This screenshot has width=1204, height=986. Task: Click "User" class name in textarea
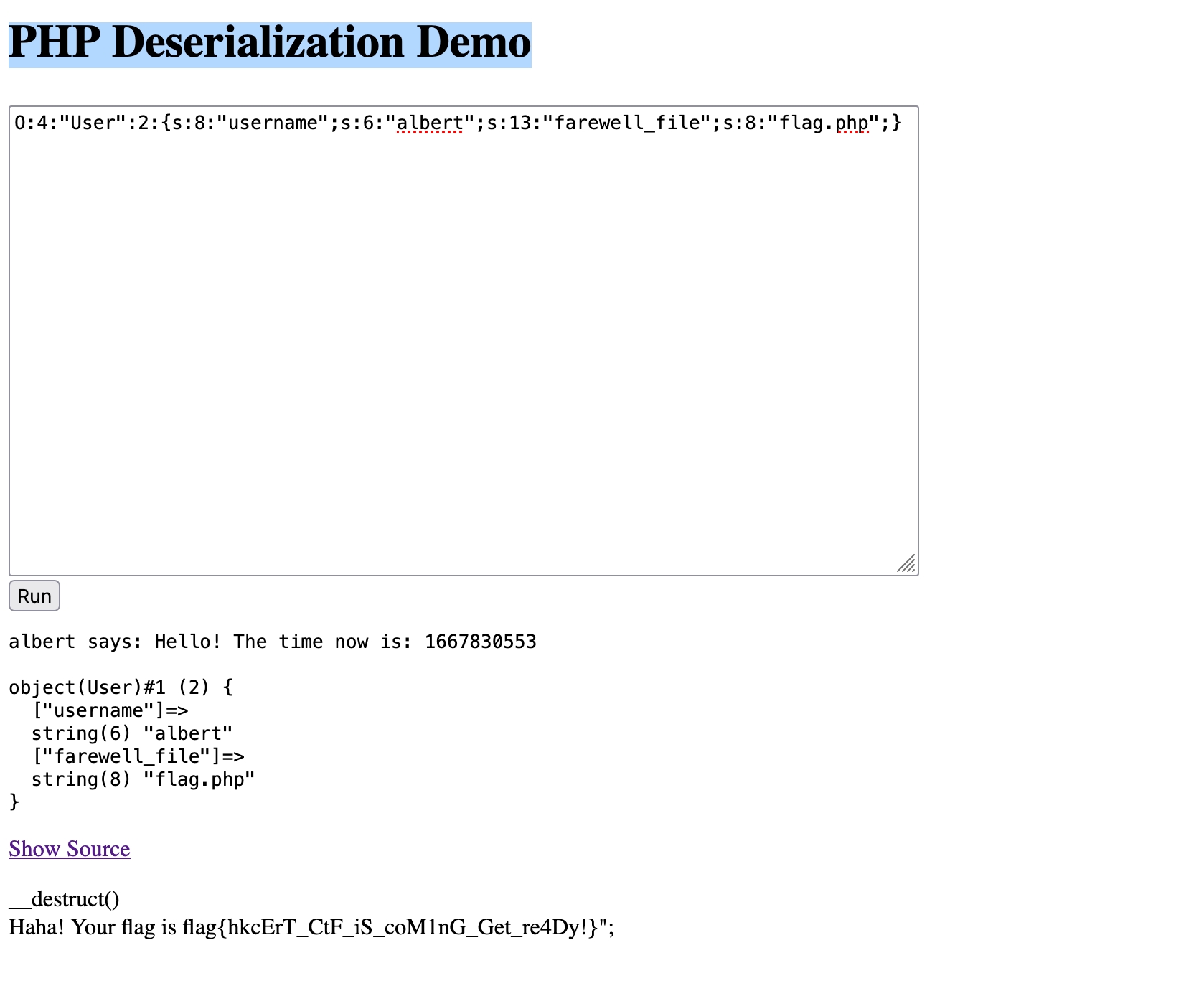point(93,123)
